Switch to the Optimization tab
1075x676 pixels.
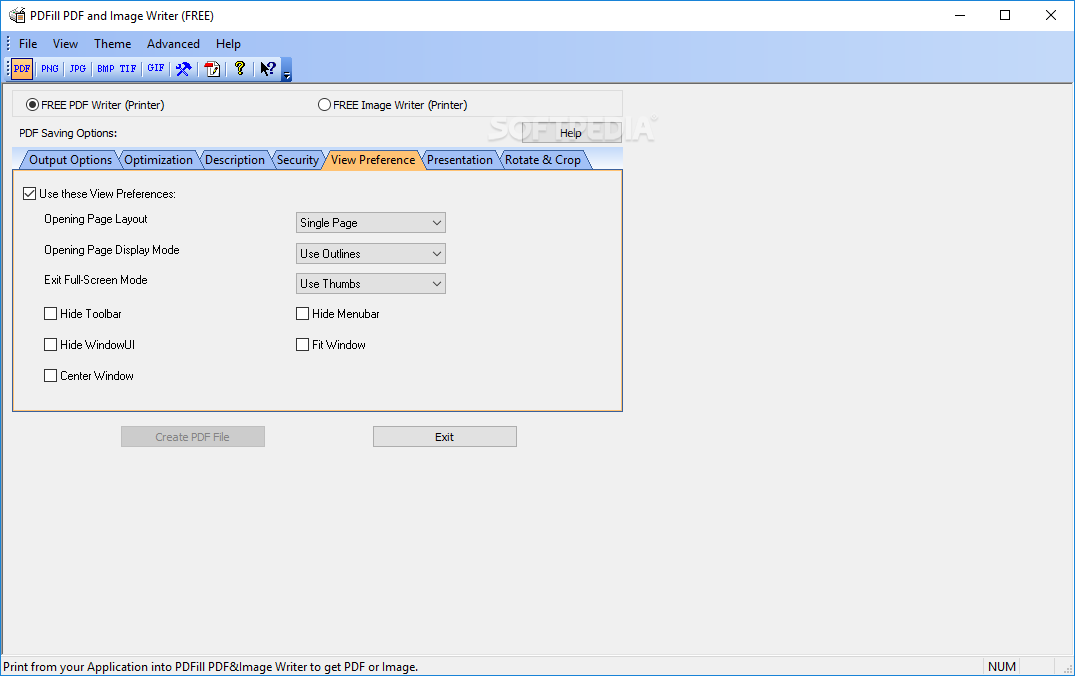click(158, 160)
